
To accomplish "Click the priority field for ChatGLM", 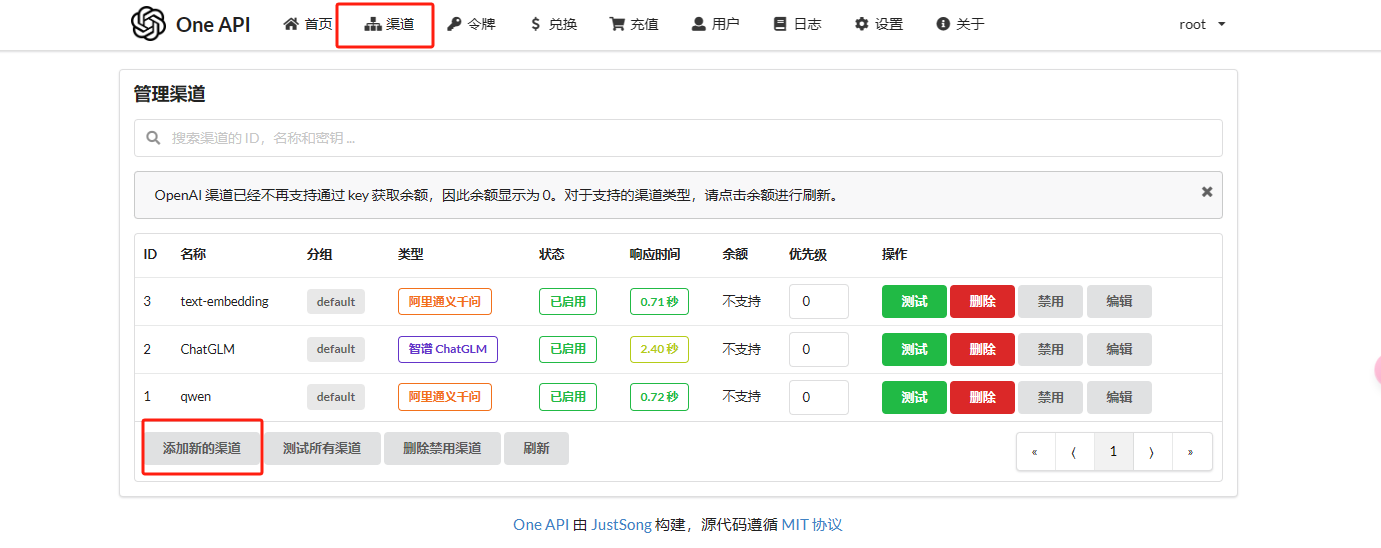I will pos(819,349).
